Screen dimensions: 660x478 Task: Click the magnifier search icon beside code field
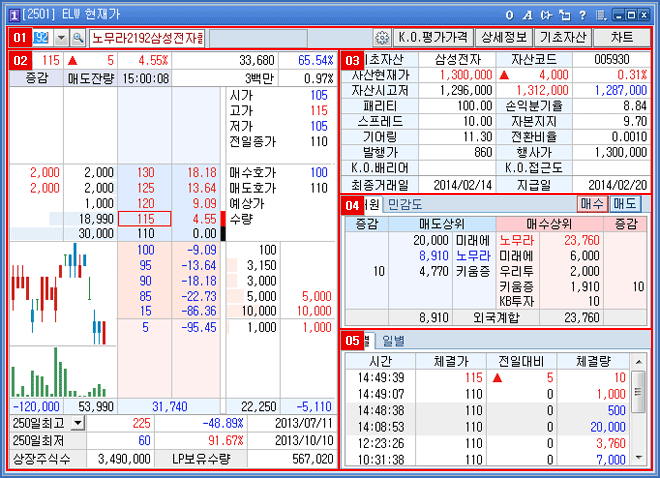pos(77,38)
